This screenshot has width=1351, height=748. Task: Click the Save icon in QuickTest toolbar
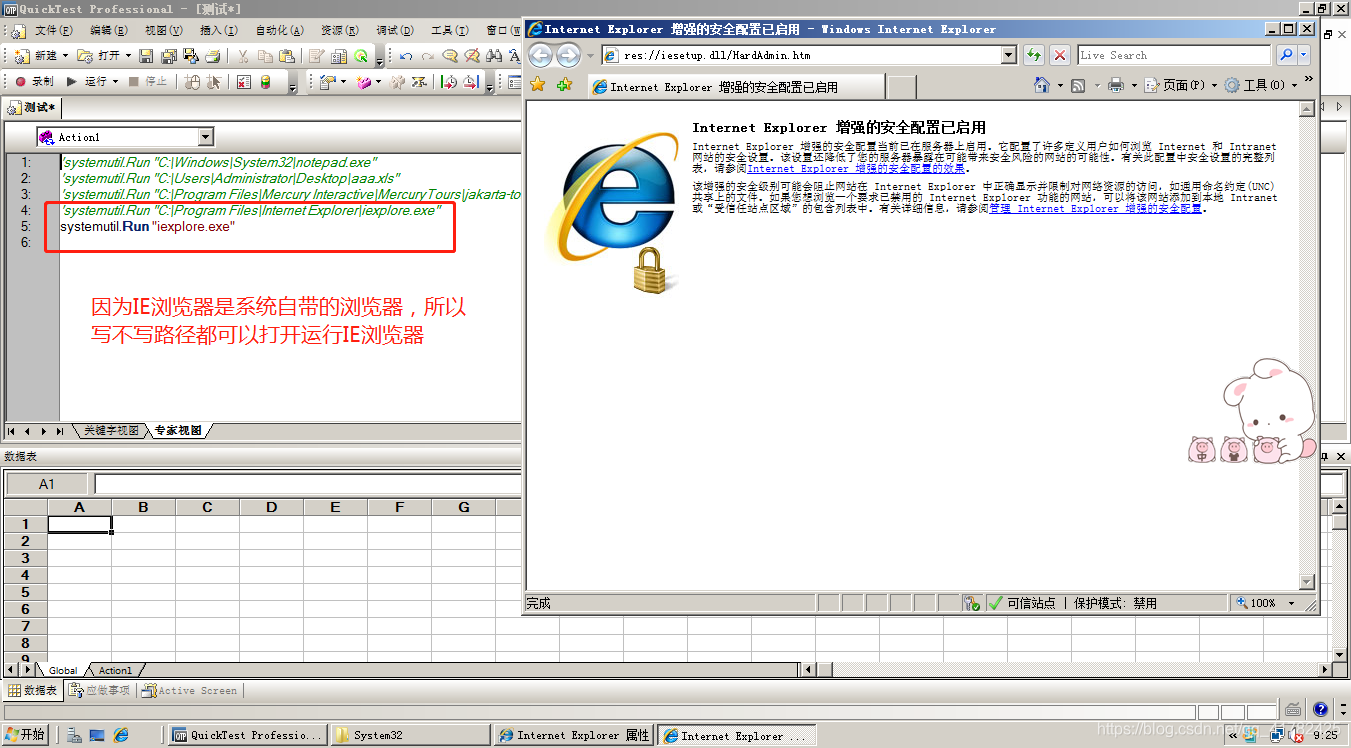coord(146,56)
